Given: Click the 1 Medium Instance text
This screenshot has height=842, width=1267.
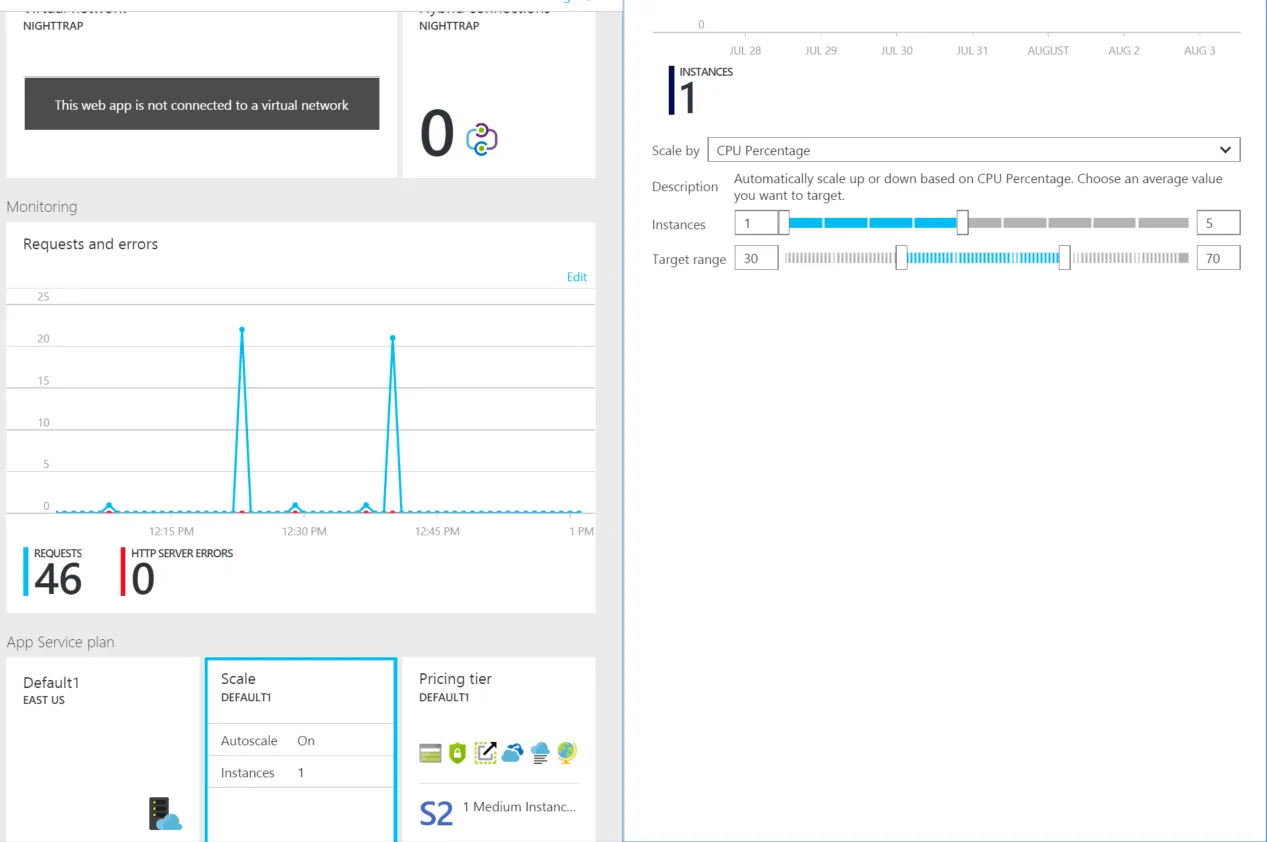Looking at the screenshot, I should tap(519, 807).
